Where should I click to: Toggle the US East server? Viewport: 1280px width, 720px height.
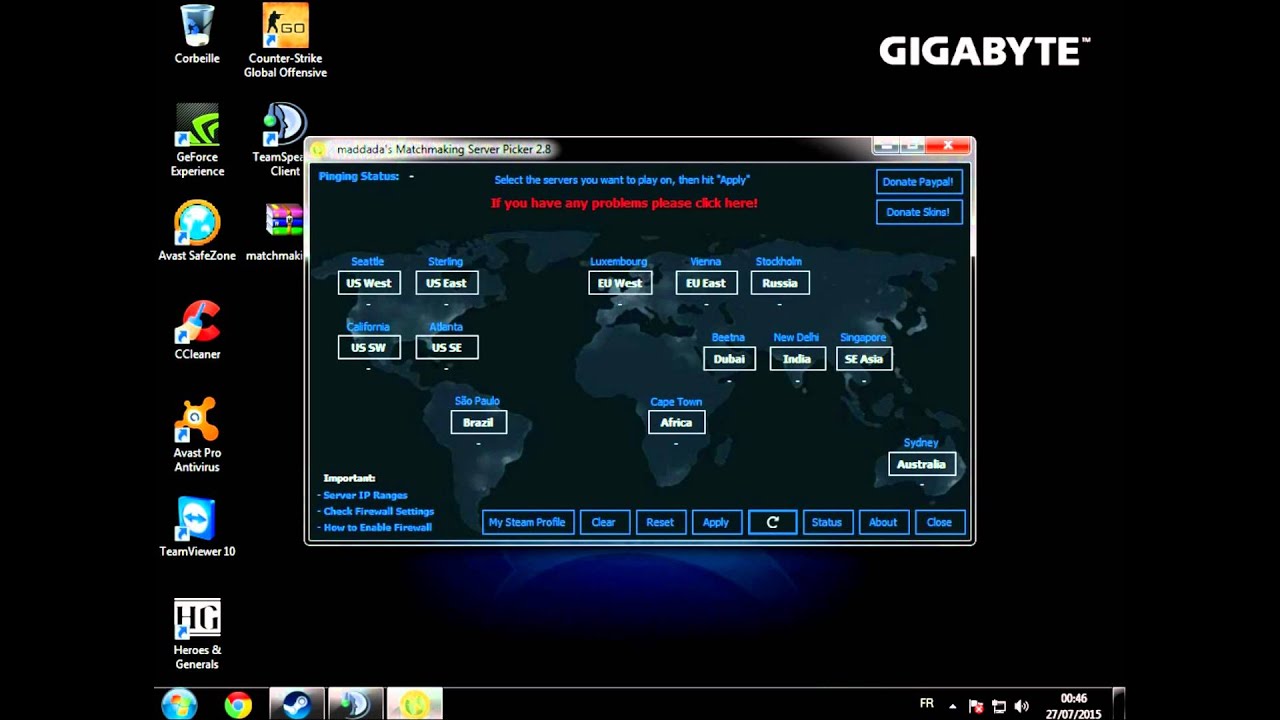pyautogui.click(x=446, y=283)
